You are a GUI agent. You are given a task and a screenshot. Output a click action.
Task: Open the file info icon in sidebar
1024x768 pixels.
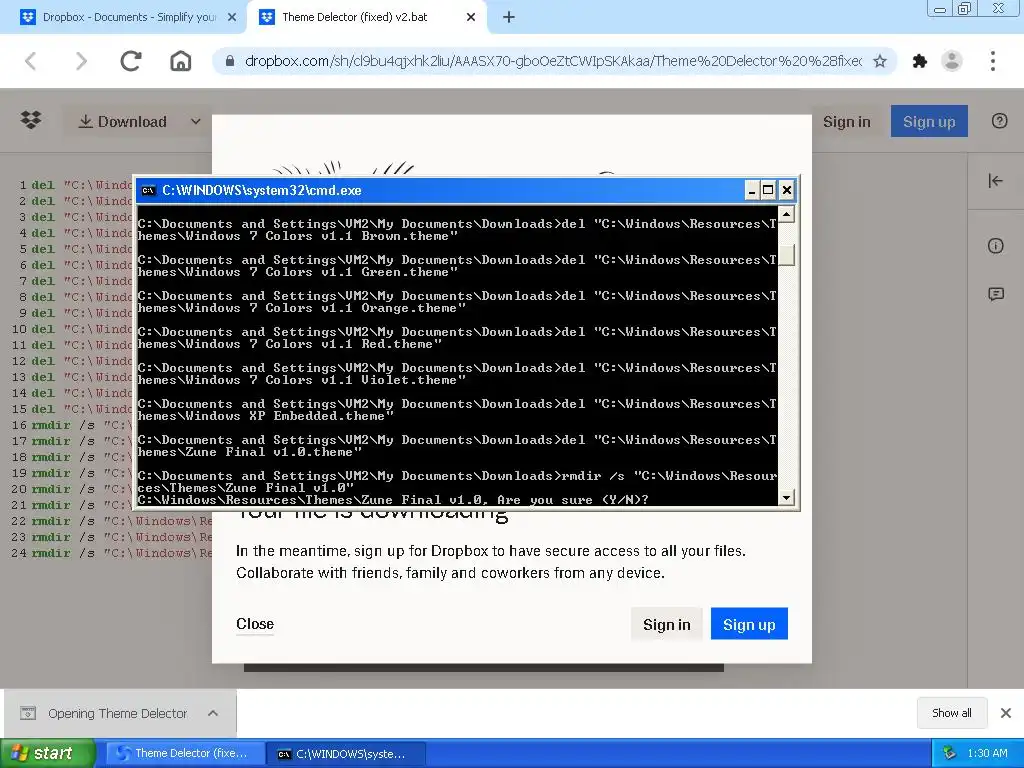point(995,246)
